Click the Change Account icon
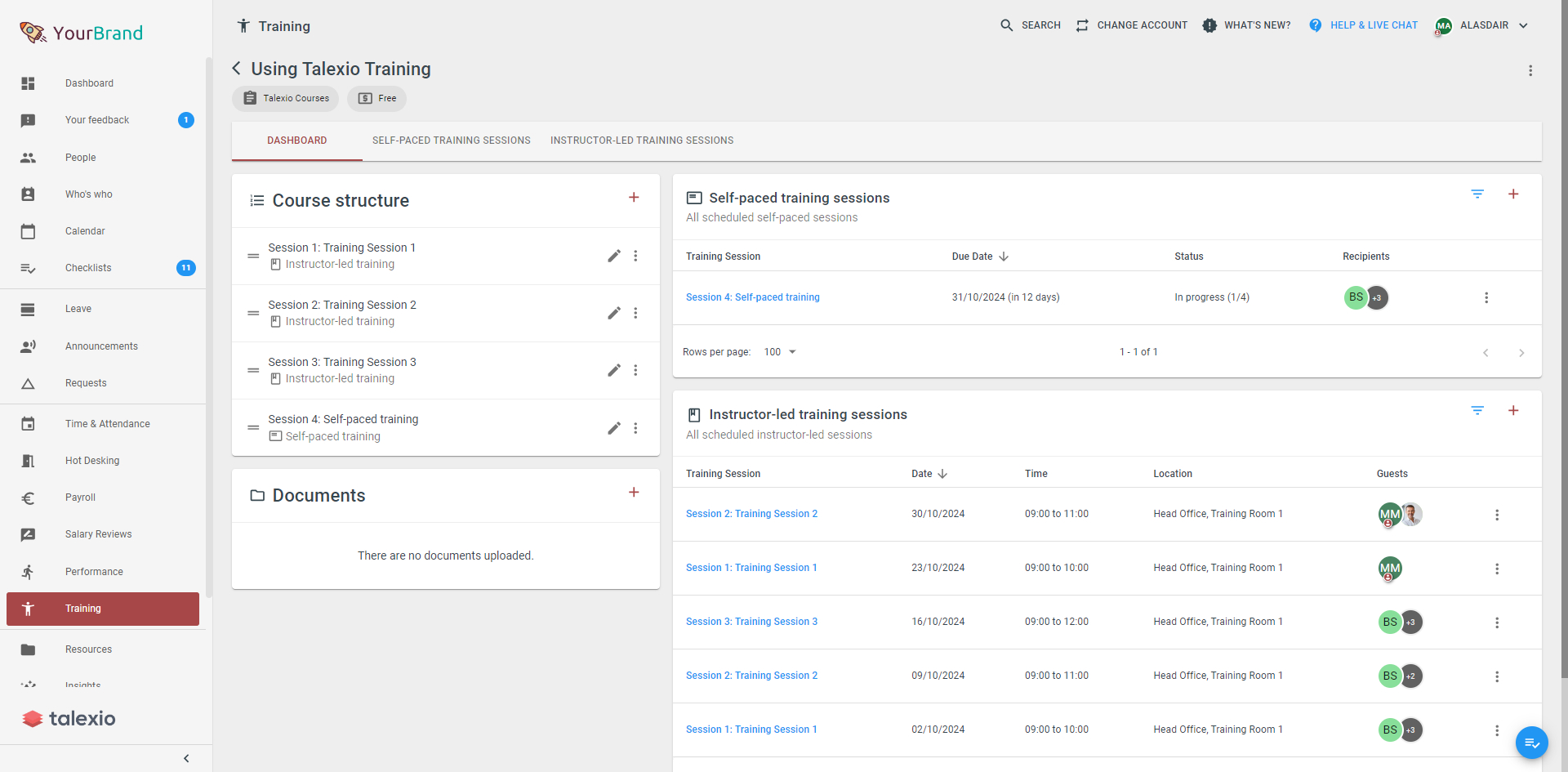 coord(1081,25)
